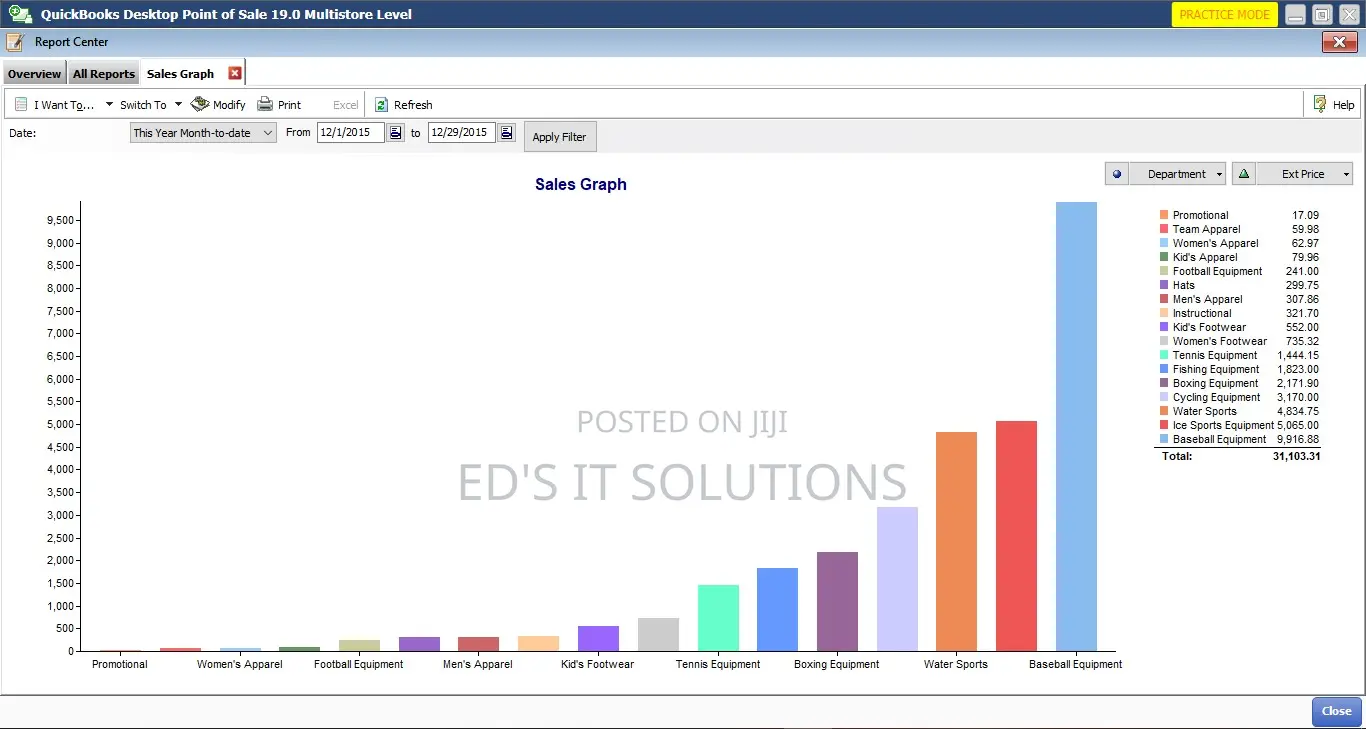Click the green triangle sort icon
1366x729 pixels.
point(1244,174)
